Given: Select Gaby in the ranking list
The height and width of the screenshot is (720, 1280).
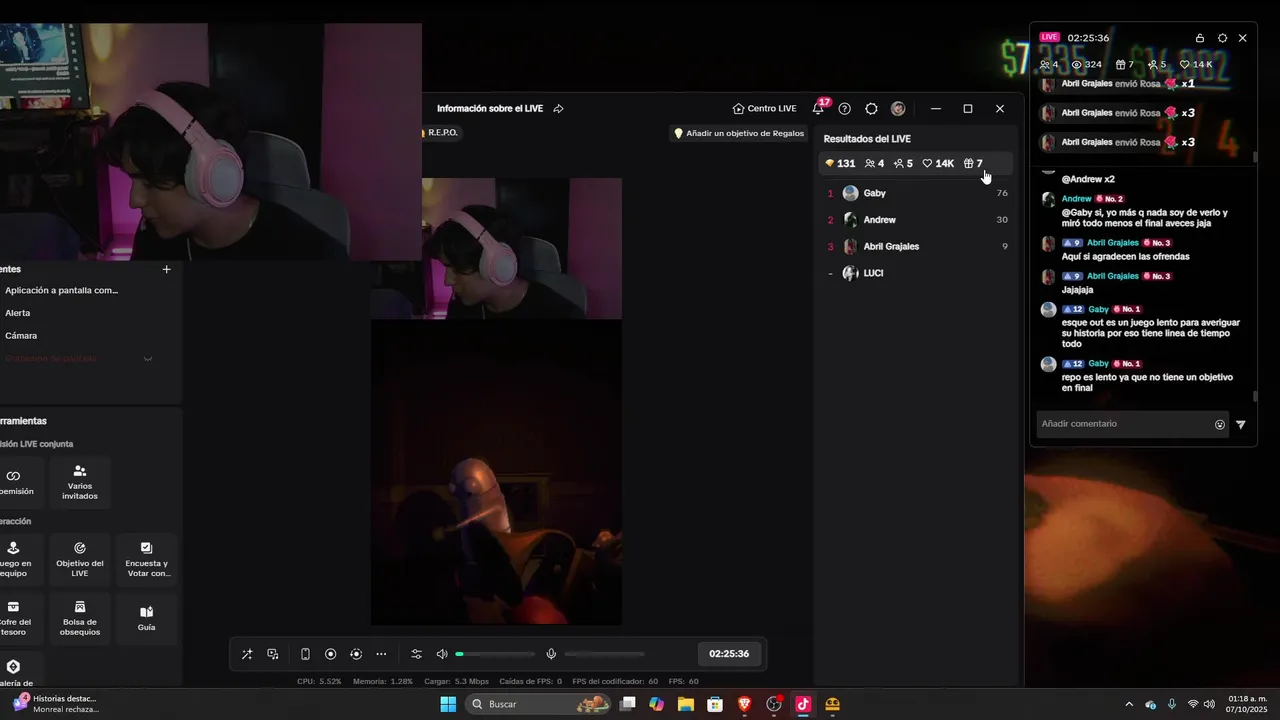Looking at the screenshot, I should pos(917,193).
